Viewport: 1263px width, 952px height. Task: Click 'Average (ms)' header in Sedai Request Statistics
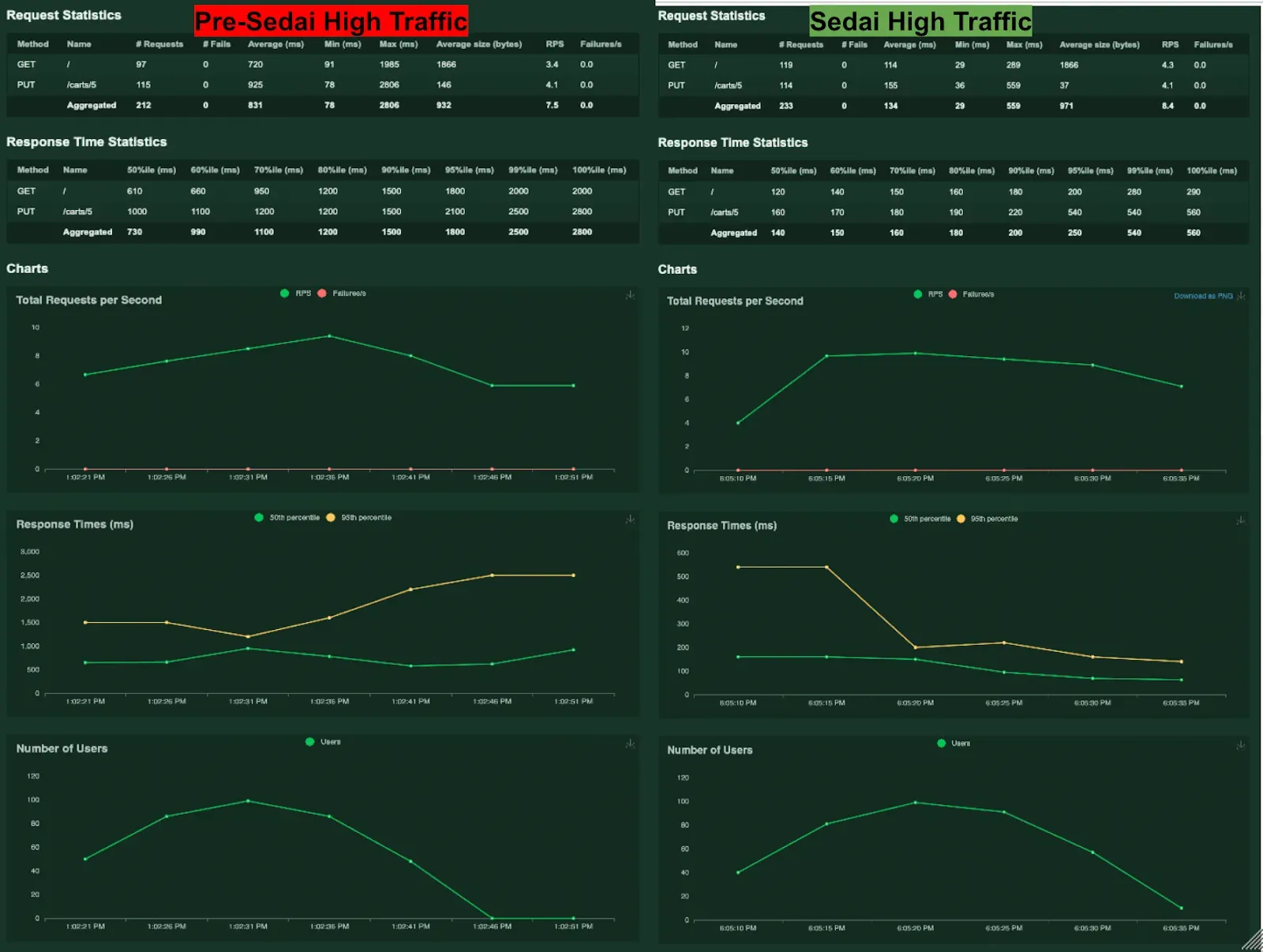[x=909, y=45]
